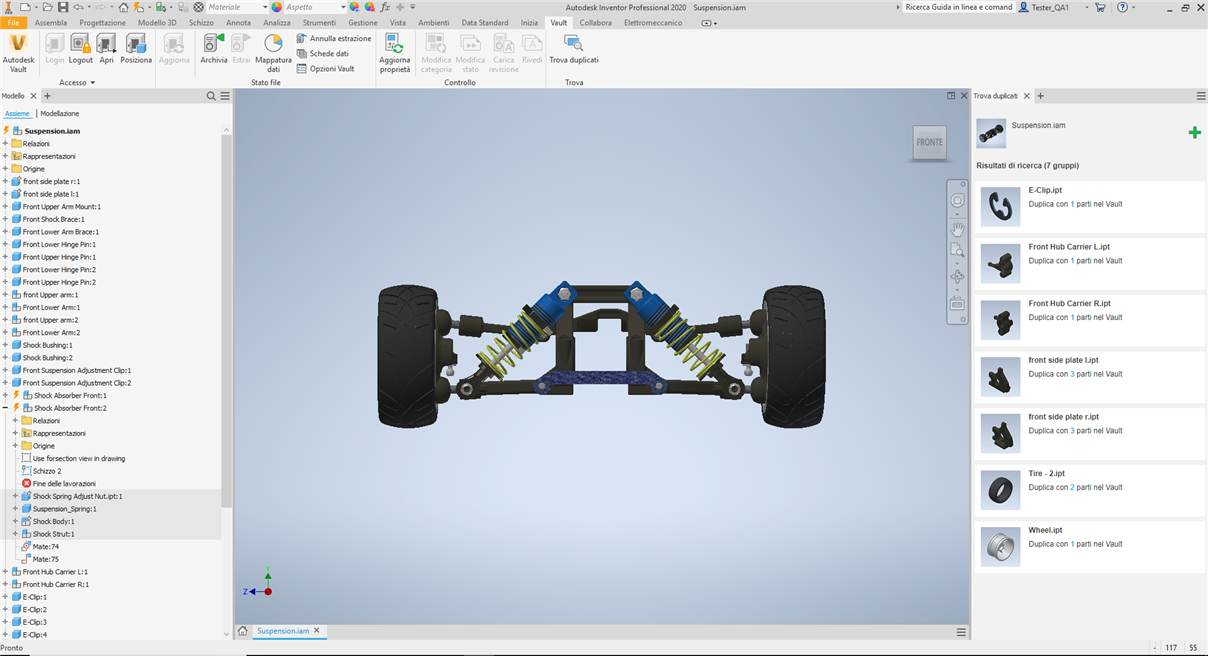Select Front Hub Carrier L.ipt result
The width and height of the screenshot is (1208, 656).
1090,262
